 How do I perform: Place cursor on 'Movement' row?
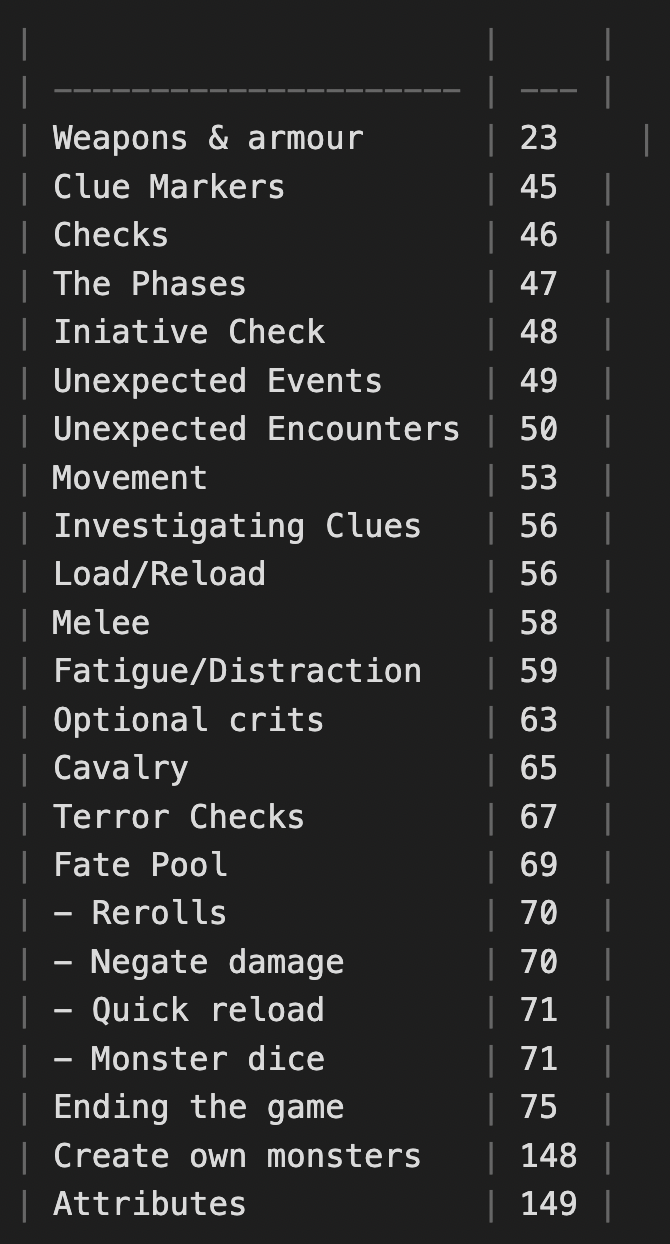pos(130,478)
